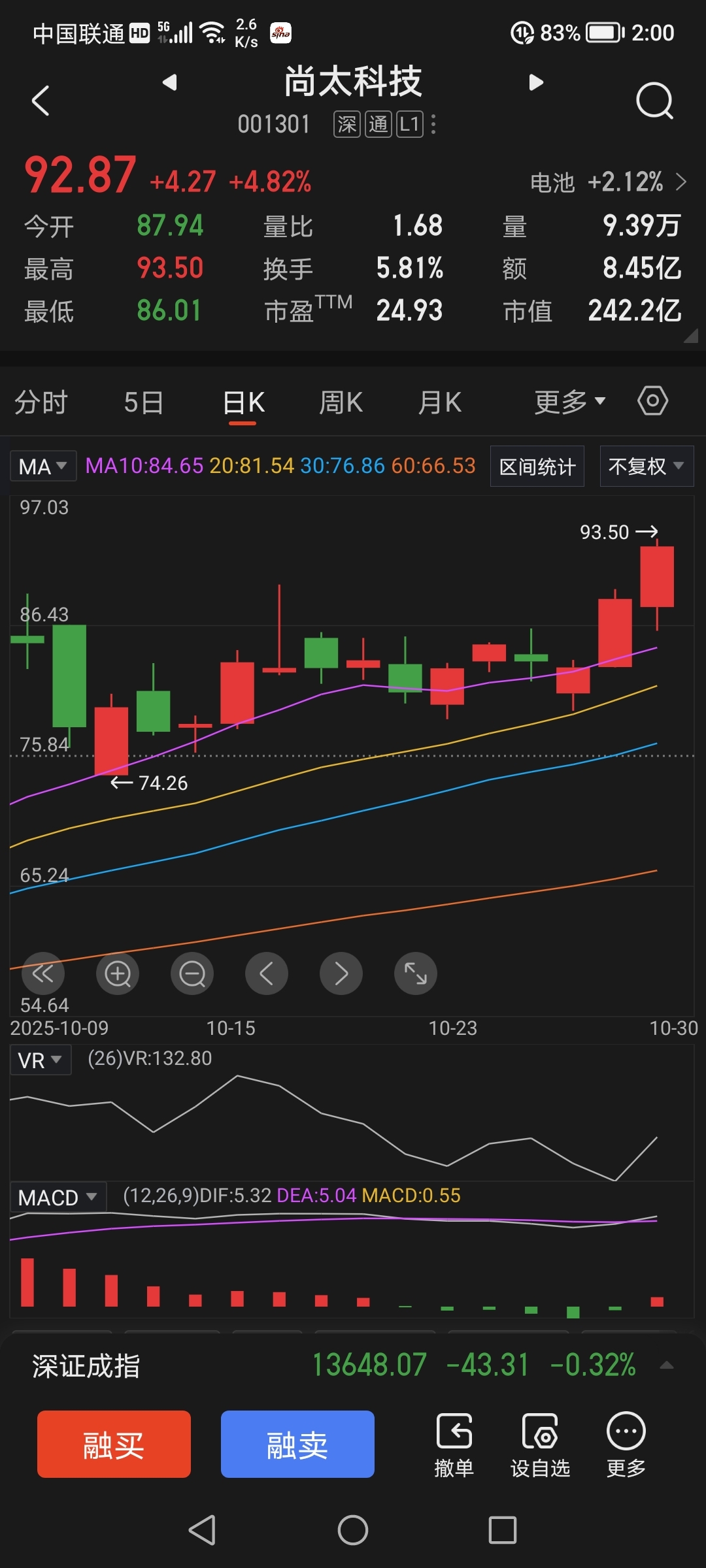Open 更多 chart period dropdown
706x1568 pixels.
[x=570, y=402]
